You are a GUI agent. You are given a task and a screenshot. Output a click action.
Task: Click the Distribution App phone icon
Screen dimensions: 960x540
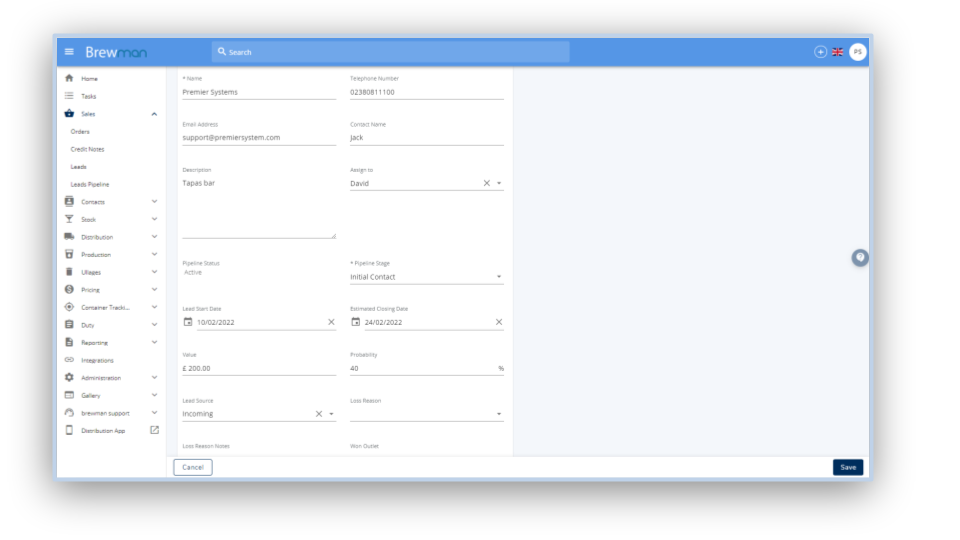pos(69,430)
